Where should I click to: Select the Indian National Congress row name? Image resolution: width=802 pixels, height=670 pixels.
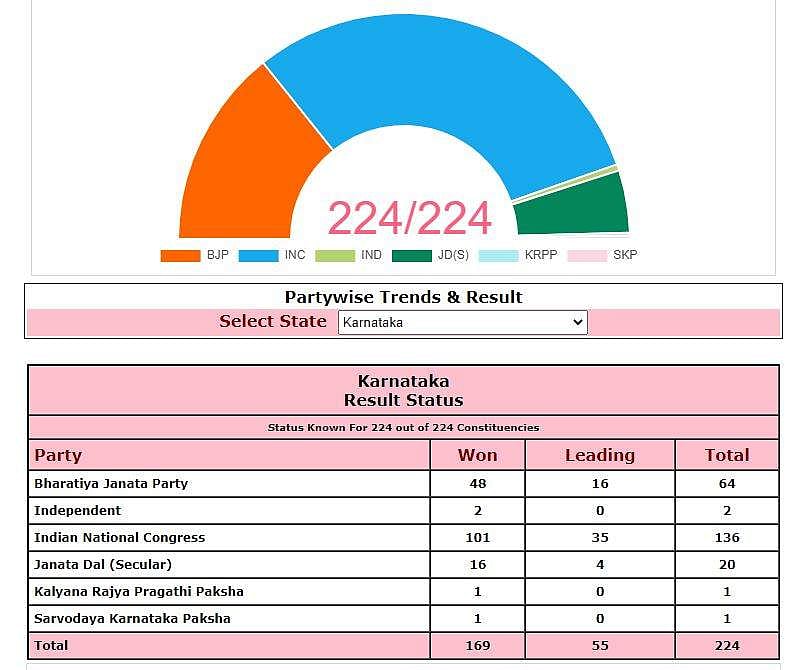pyautogui.click(x=119, y=537)
